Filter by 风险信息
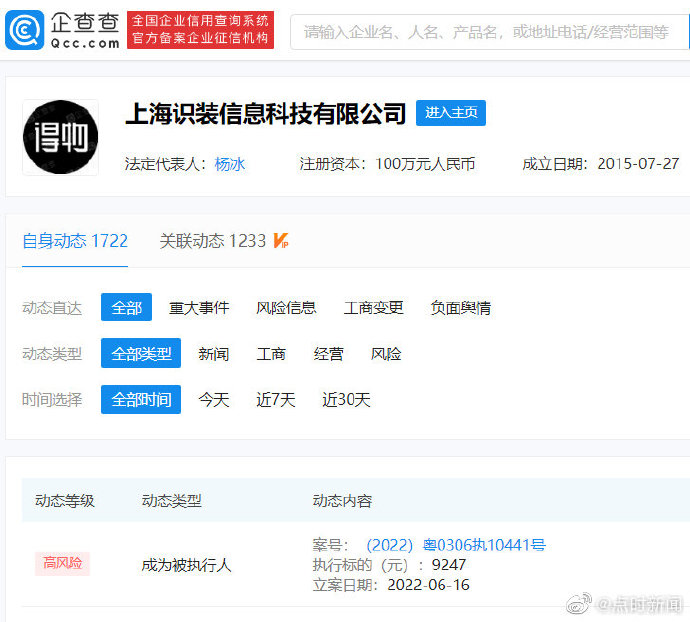This screenshot has width=690, height=622. coord(286,308)
